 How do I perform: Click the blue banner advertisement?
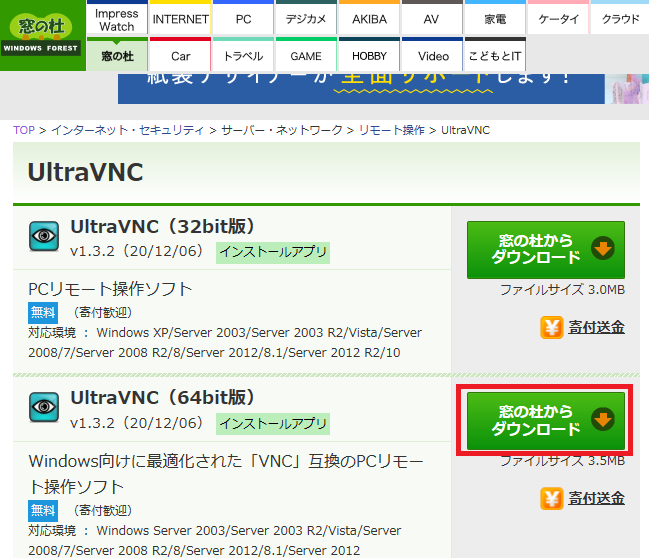pos(361,88)
